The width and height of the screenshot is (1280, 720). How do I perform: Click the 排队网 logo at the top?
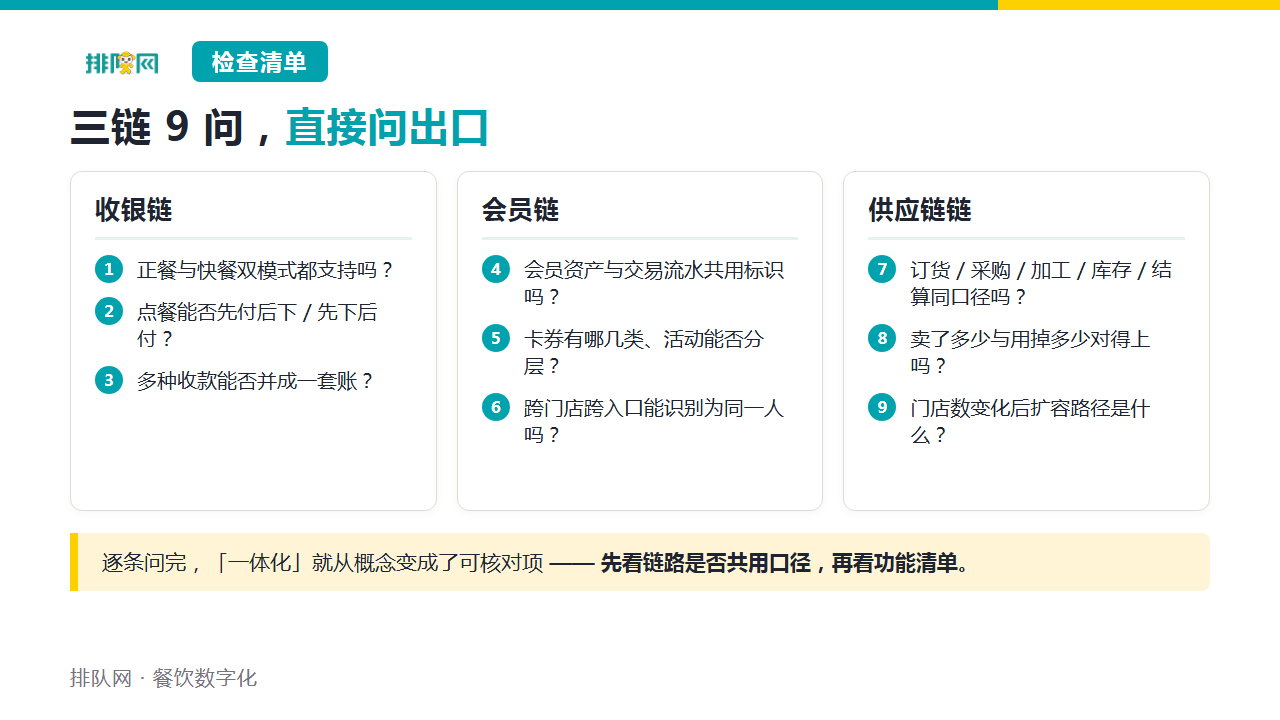point(122,62)
